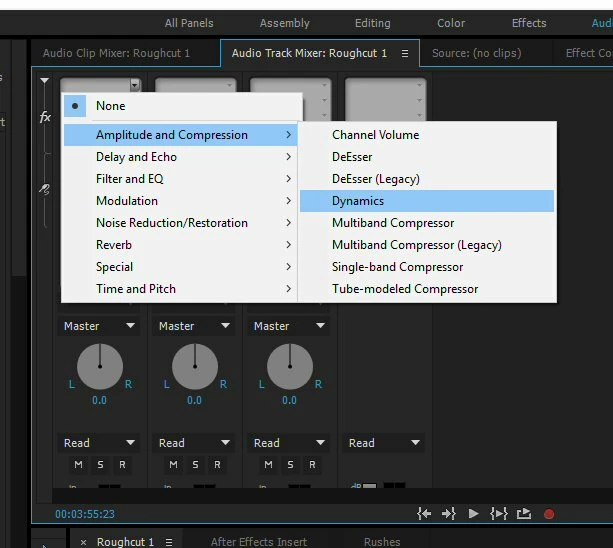Click first track effect slot dropdown arrow
Image resolution: width=613 pixels, height=548 pixels.
(134, 84)
